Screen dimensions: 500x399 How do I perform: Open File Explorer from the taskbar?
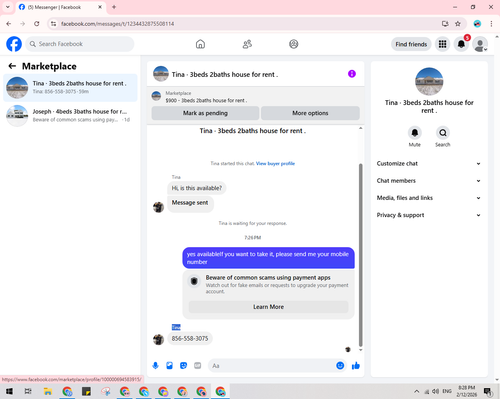coord(48,391)
